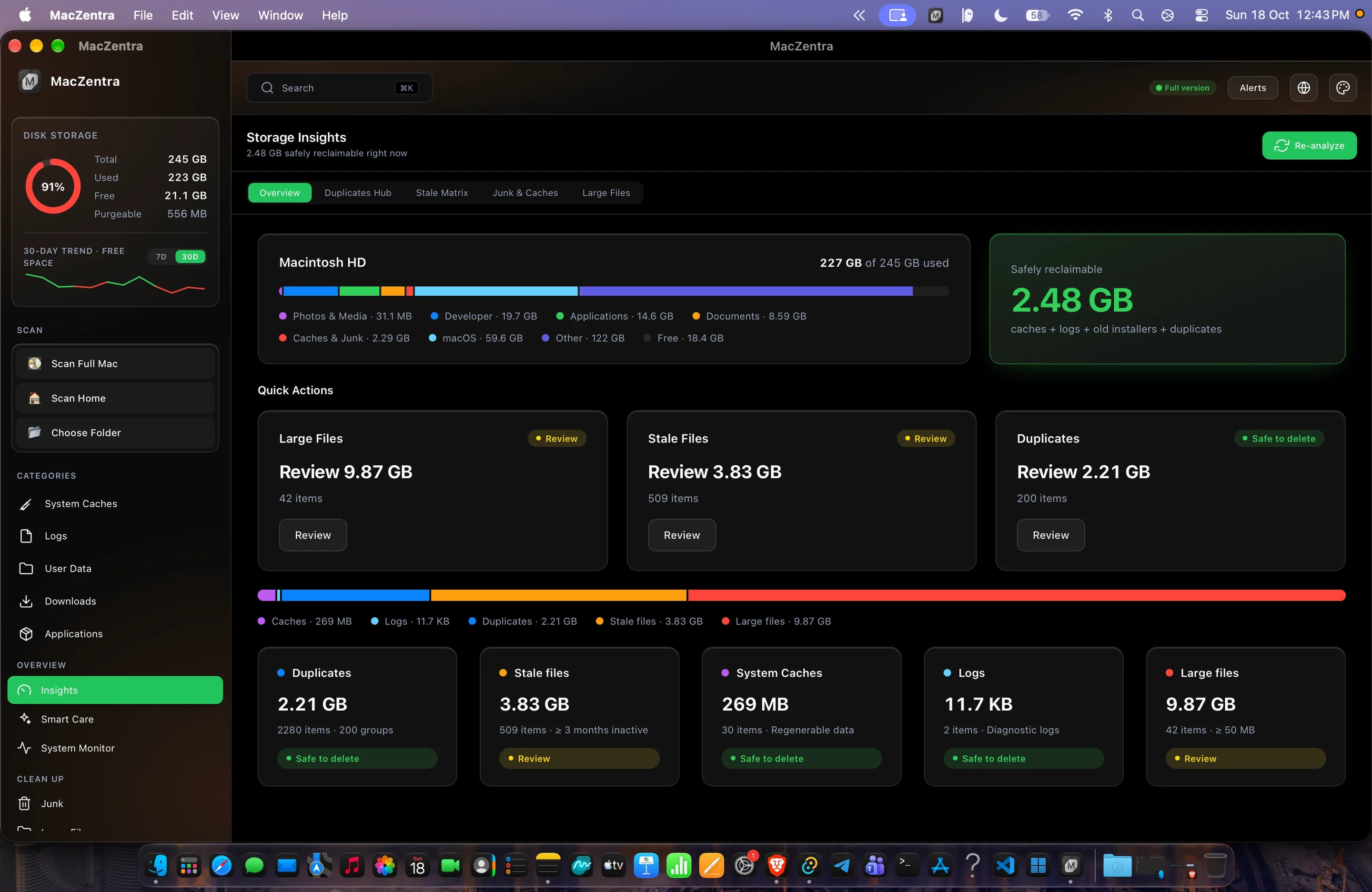Open Finder from the dock
The height and width of the screenshot is (892, 1372).
tap(156, 865)
